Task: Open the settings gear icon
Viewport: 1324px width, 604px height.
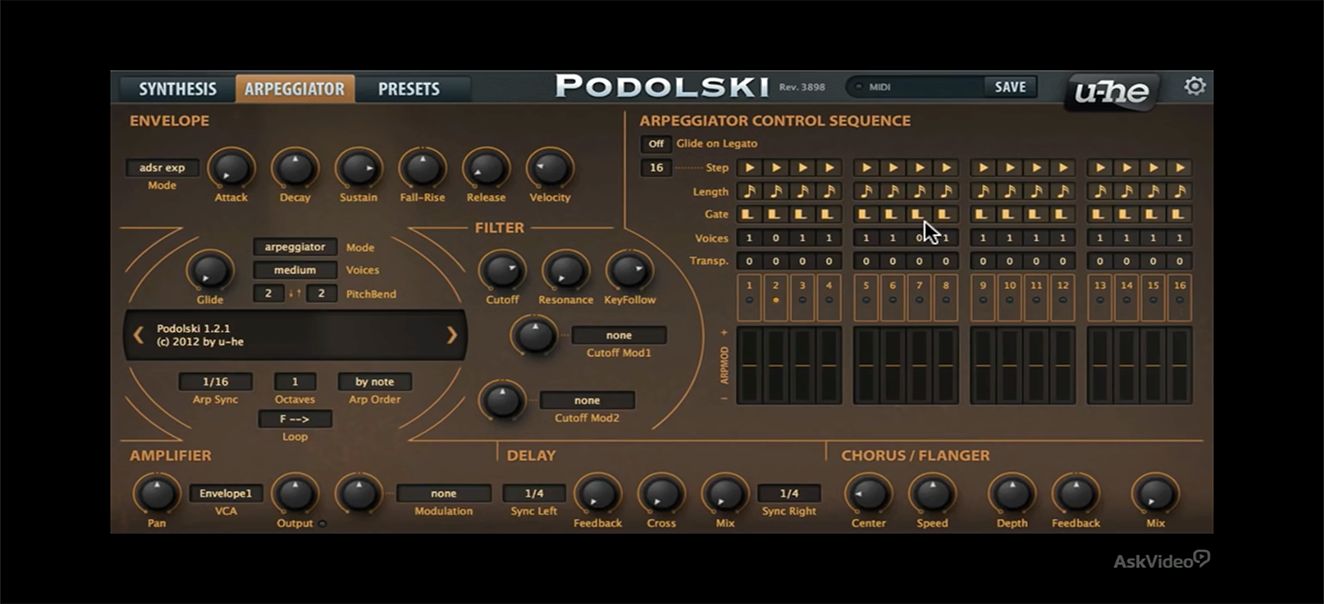Action: pos(1194,87)
